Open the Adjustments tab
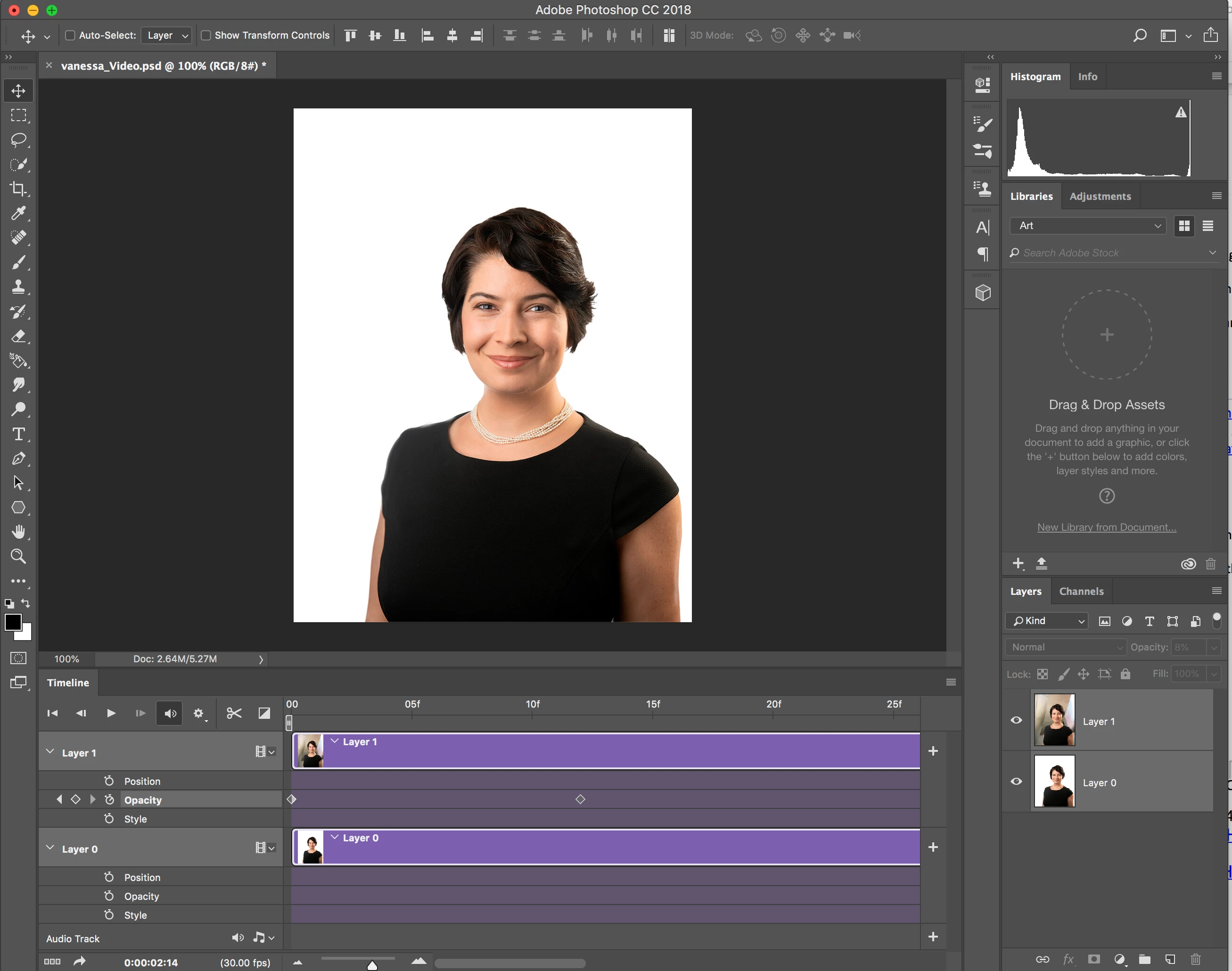Viewport: 1232px width, 971px height. click(1100, 196)
